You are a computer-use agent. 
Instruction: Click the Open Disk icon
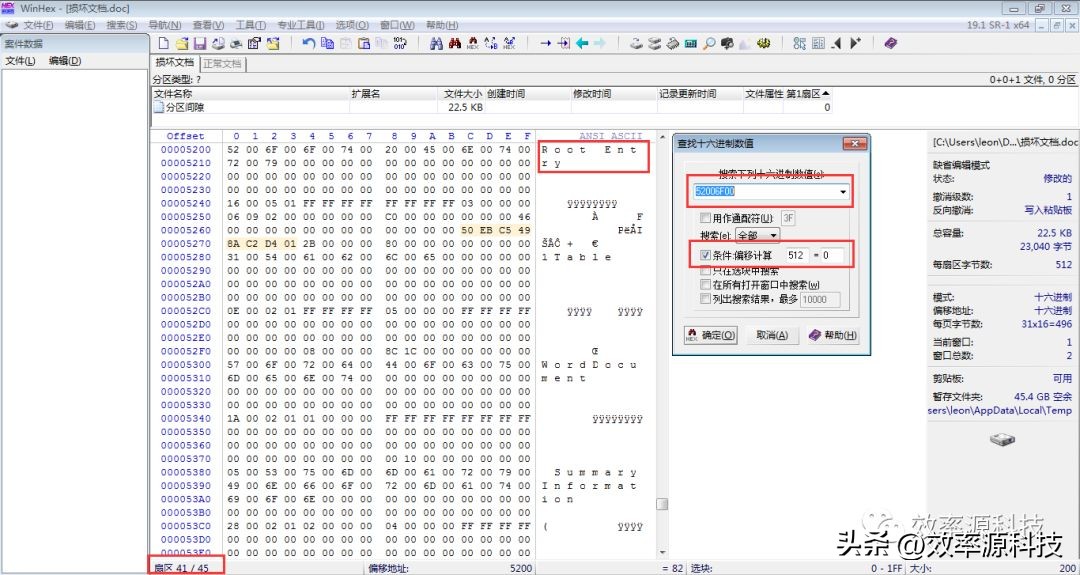coord(636,43)
